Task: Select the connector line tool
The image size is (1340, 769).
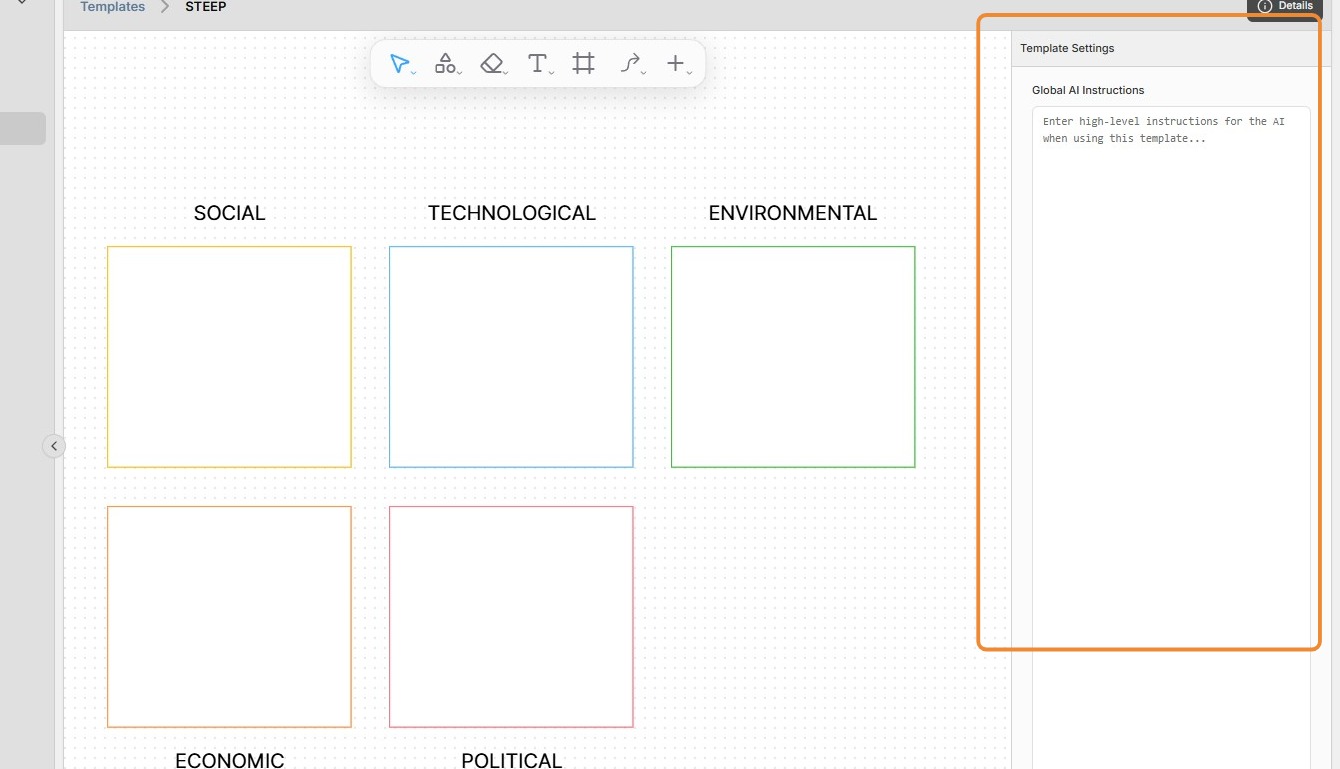Action: tap(630, 64)
